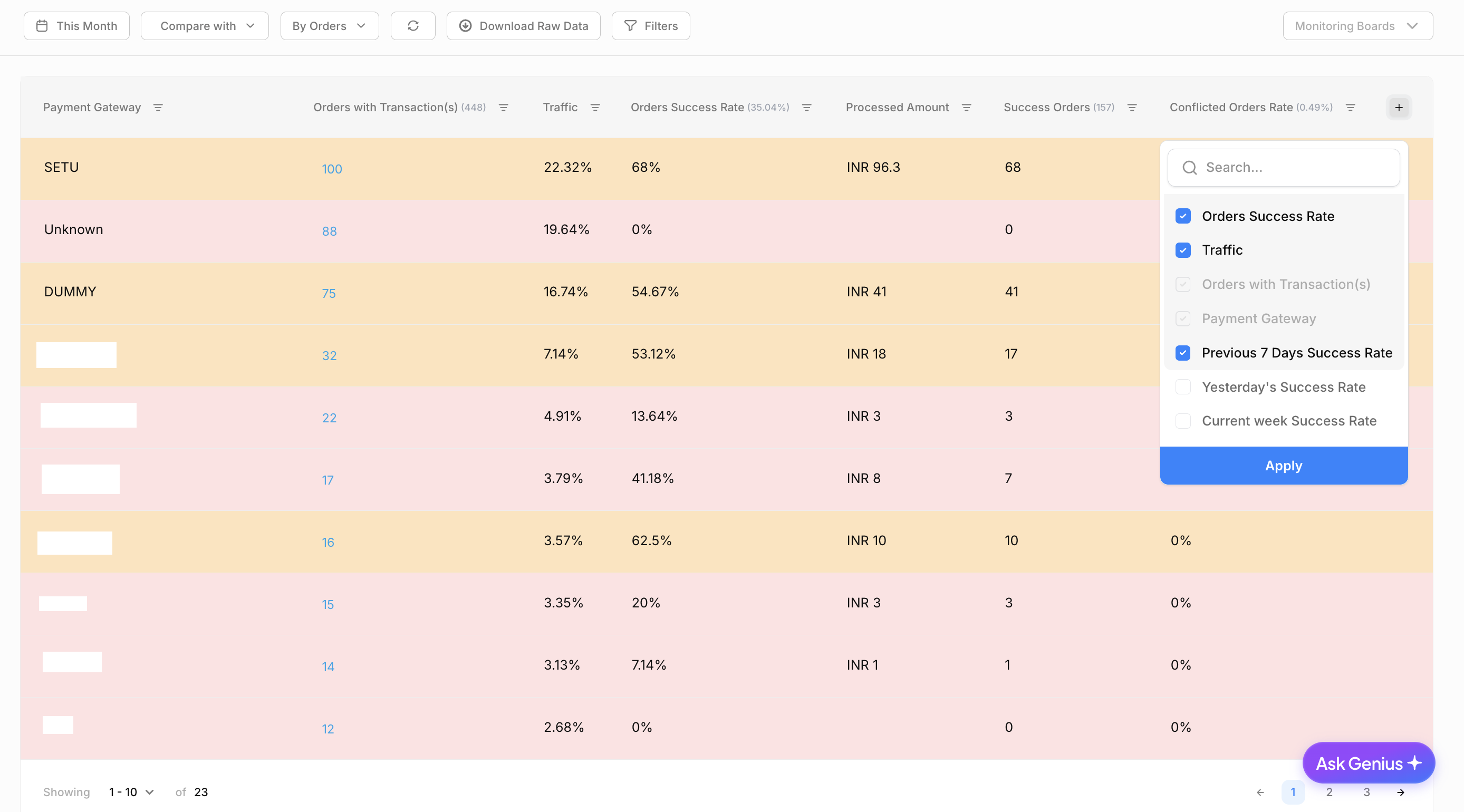Screen dimensions: 1464x812
Task: Click the refresh data icon button
Action: coord(412,26)
